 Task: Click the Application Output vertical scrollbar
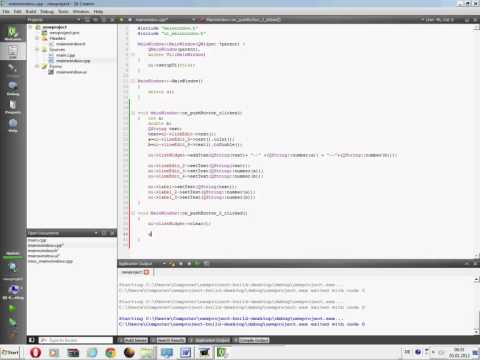(x=477, y=305)
